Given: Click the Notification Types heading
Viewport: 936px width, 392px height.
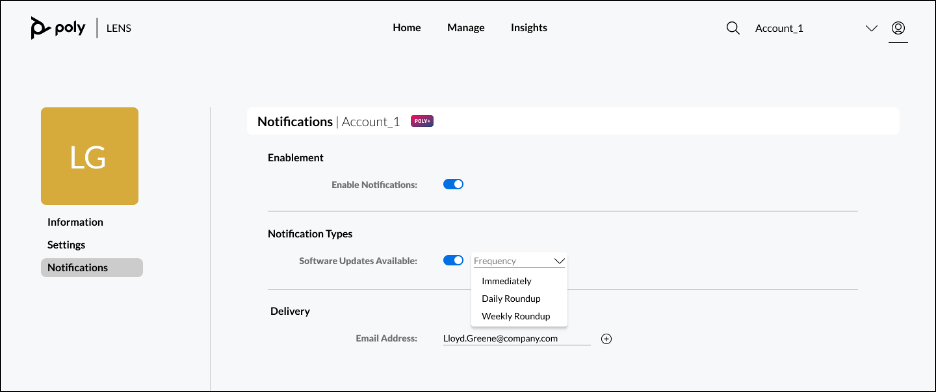Looking at the screenshot, I should [x=310, y=233].
